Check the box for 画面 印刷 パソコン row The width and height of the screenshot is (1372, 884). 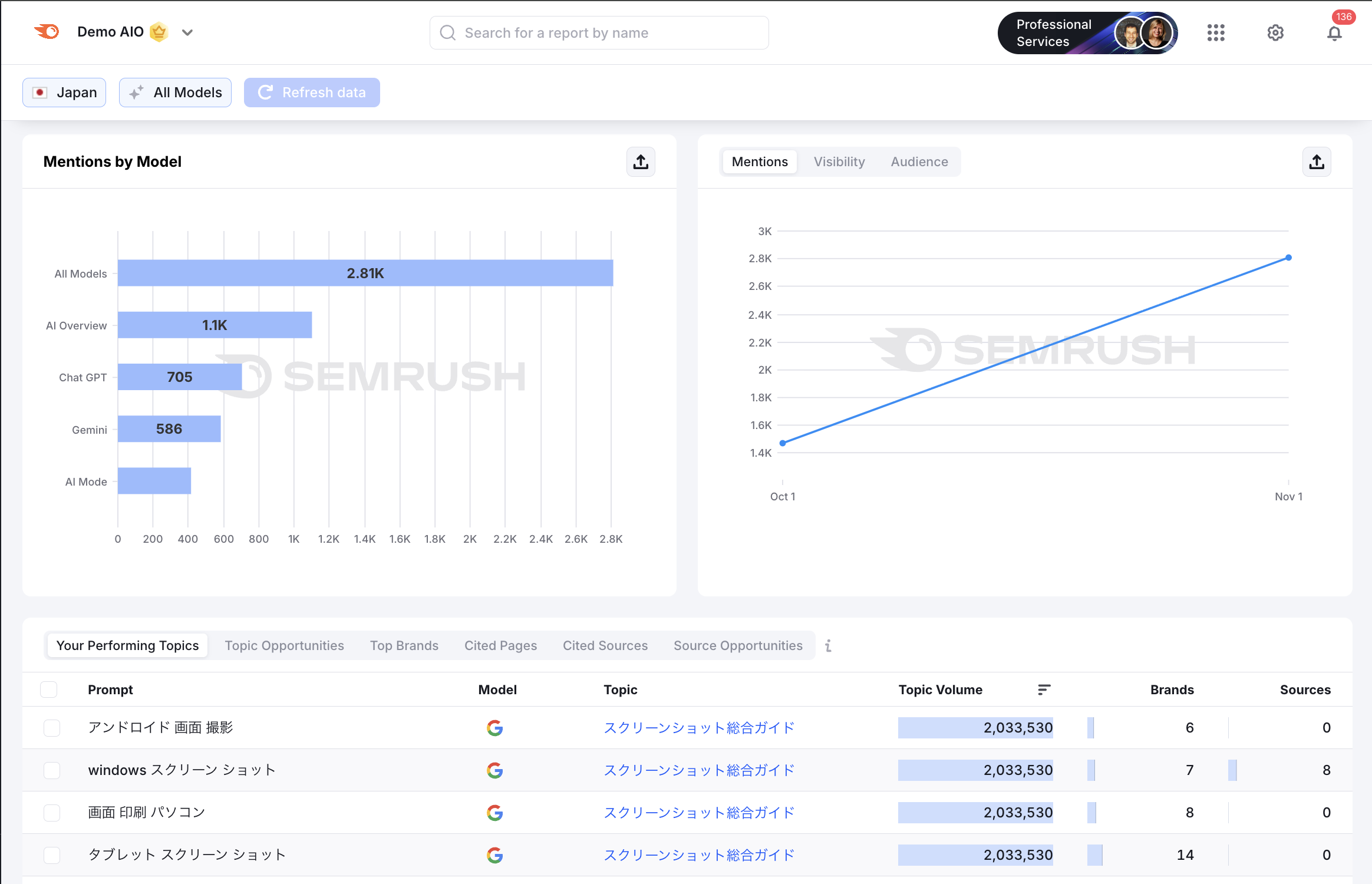tap(52, 813)
